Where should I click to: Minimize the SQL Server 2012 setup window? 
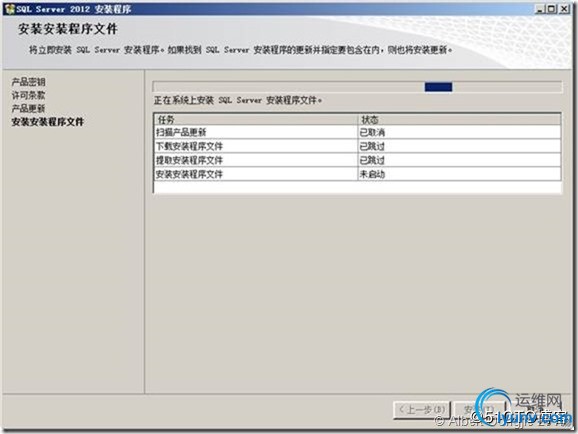(x=540, y=9)
